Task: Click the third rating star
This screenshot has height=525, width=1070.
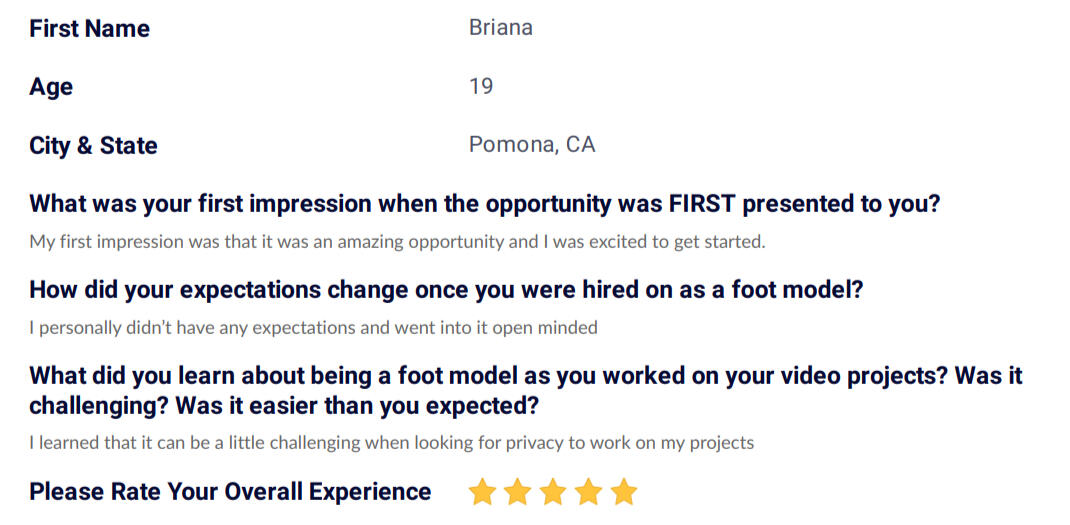Action: click(x=553, y=492)
